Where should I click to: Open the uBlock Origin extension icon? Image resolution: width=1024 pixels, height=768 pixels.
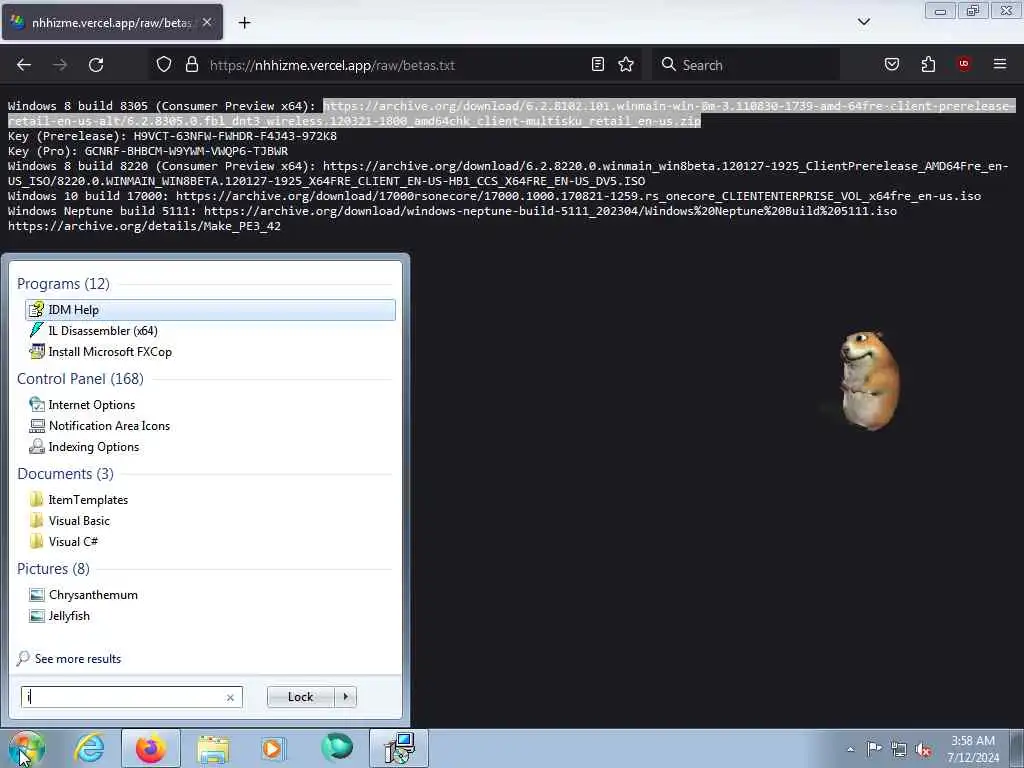(964, 64)
